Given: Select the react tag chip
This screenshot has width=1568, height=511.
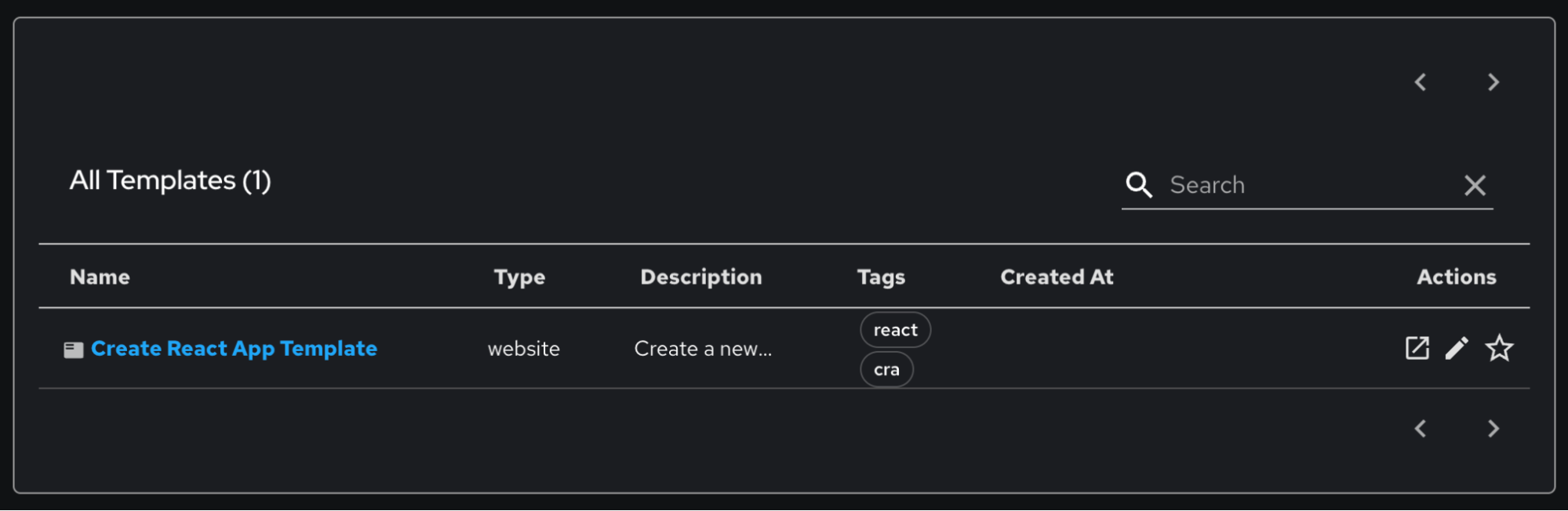Looking at the screenshot, I should pyautogui.click(x=895, y=330).
